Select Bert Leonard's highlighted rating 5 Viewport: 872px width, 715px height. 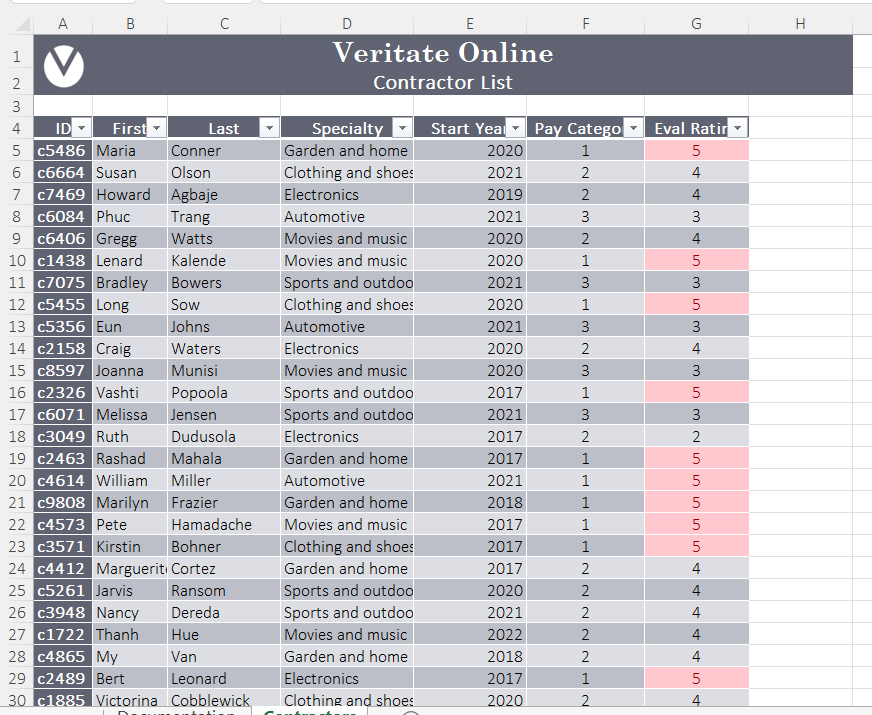697,678
